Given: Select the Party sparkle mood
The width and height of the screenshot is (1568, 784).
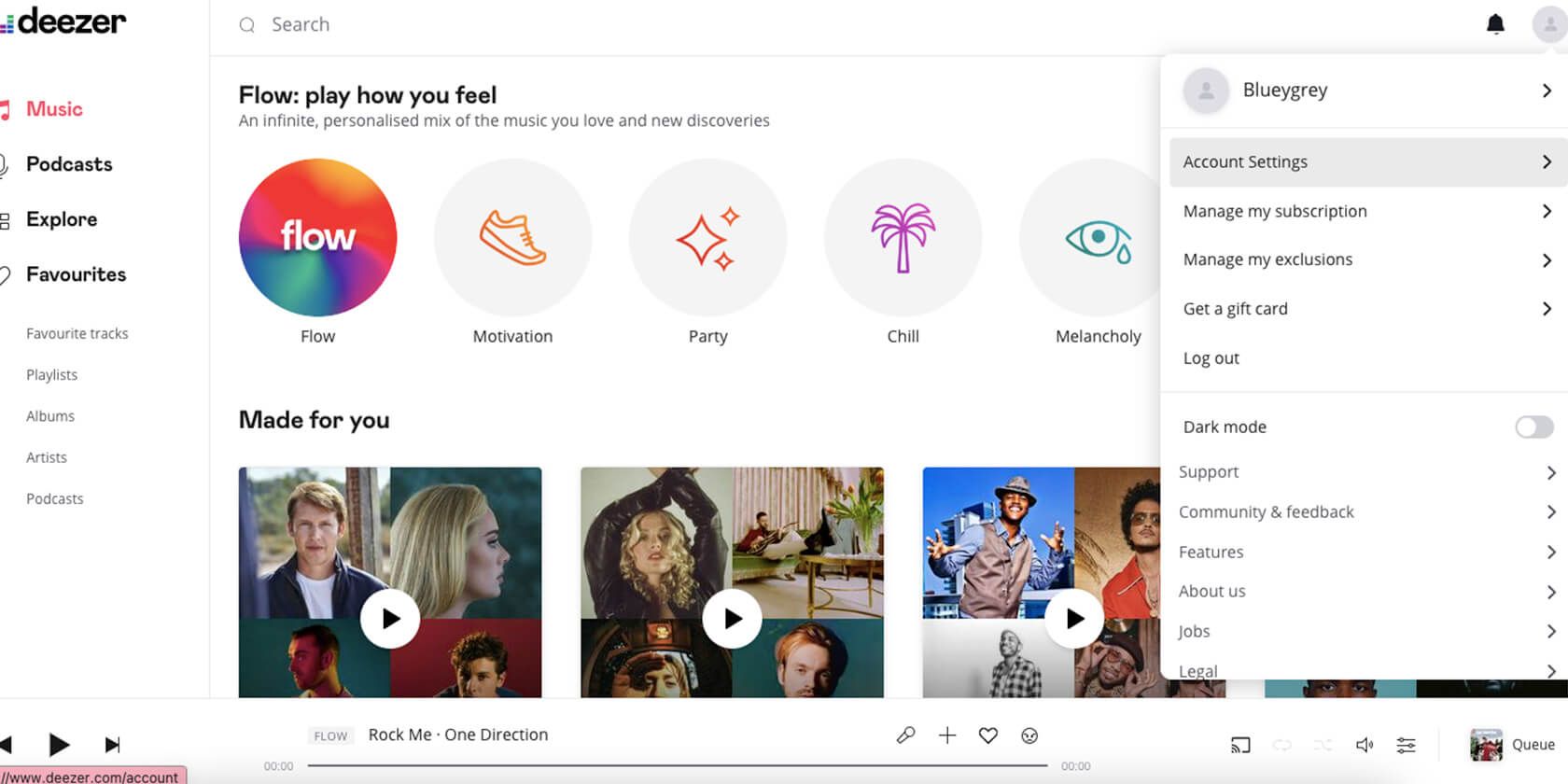Looking at the screenshot, I should [x=707, y=237].
